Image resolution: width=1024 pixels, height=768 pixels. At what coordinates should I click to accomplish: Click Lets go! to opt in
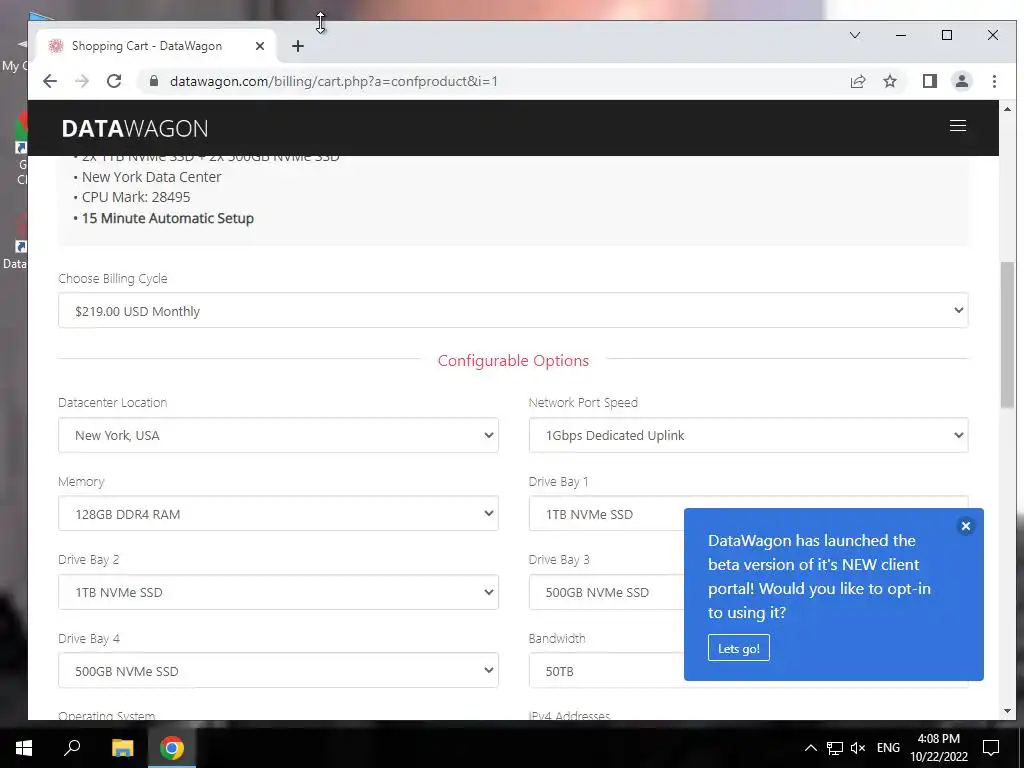739,648
